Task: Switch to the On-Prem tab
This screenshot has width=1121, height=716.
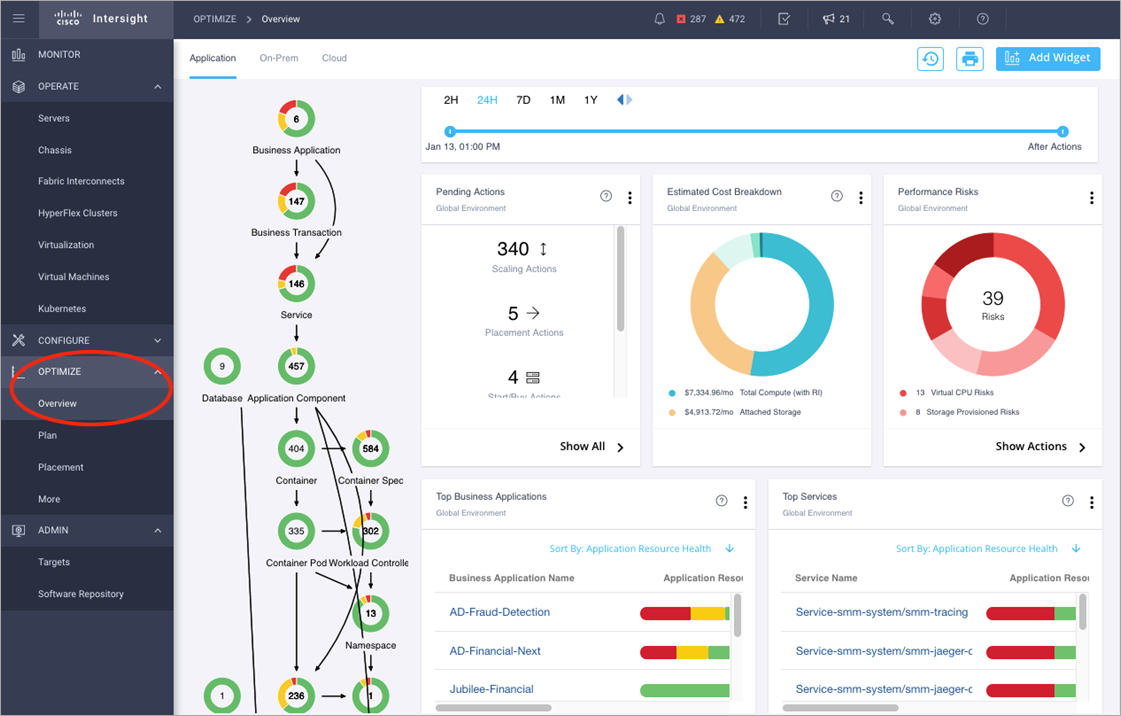Action: point(279,58)
